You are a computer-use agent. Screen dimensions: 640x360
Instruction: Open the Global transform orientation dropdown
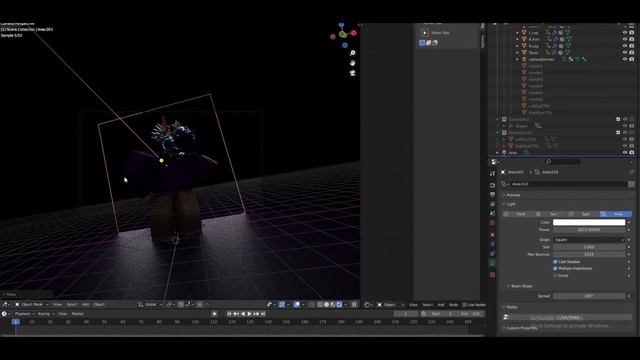point(150,304)
